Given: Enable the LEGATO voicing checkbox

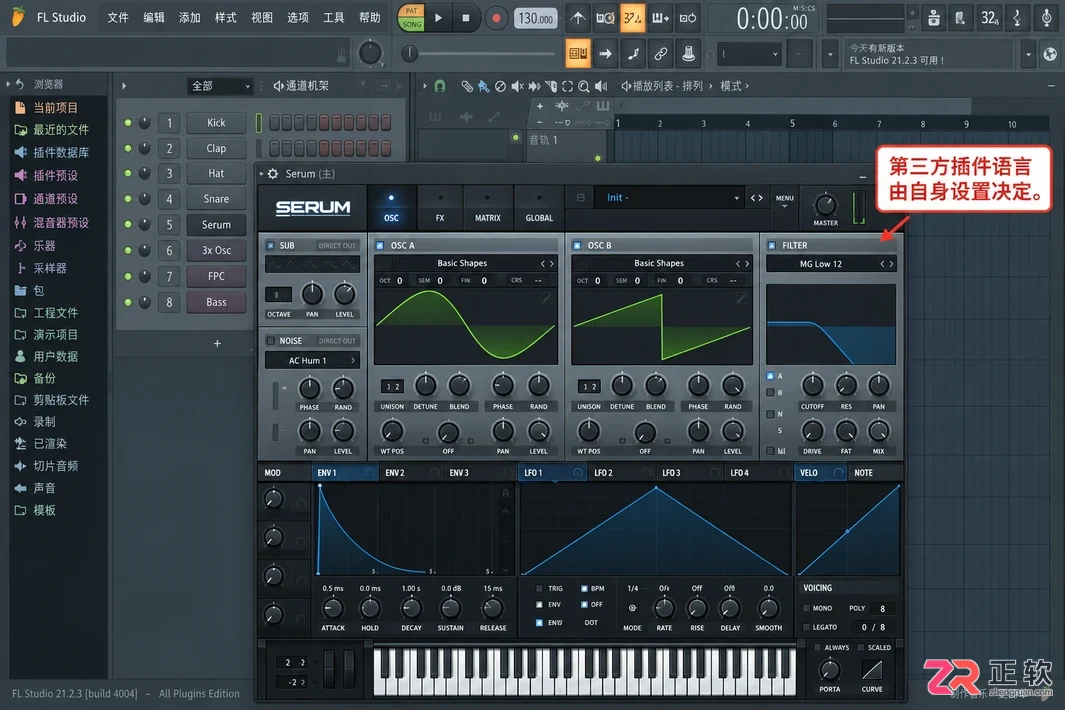Looking at the screenshot, I should tap(806, 627).
